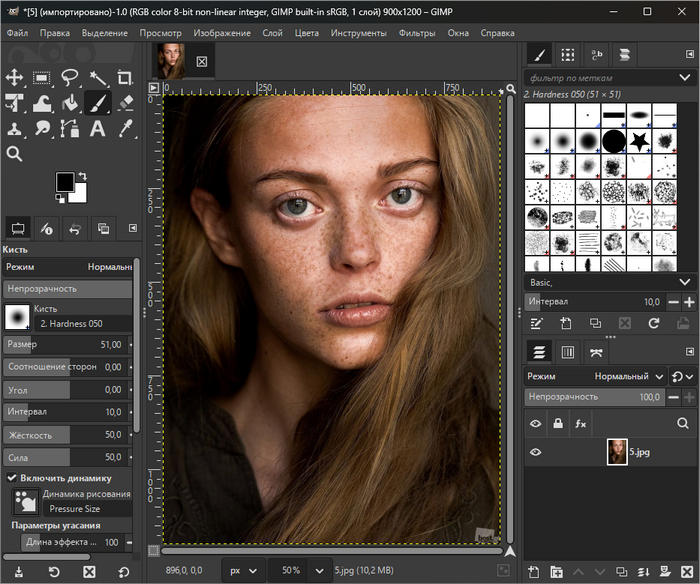700x584 pixels.
Task: Select the Move tool in toolbox
Action: (x=15, y=77)
